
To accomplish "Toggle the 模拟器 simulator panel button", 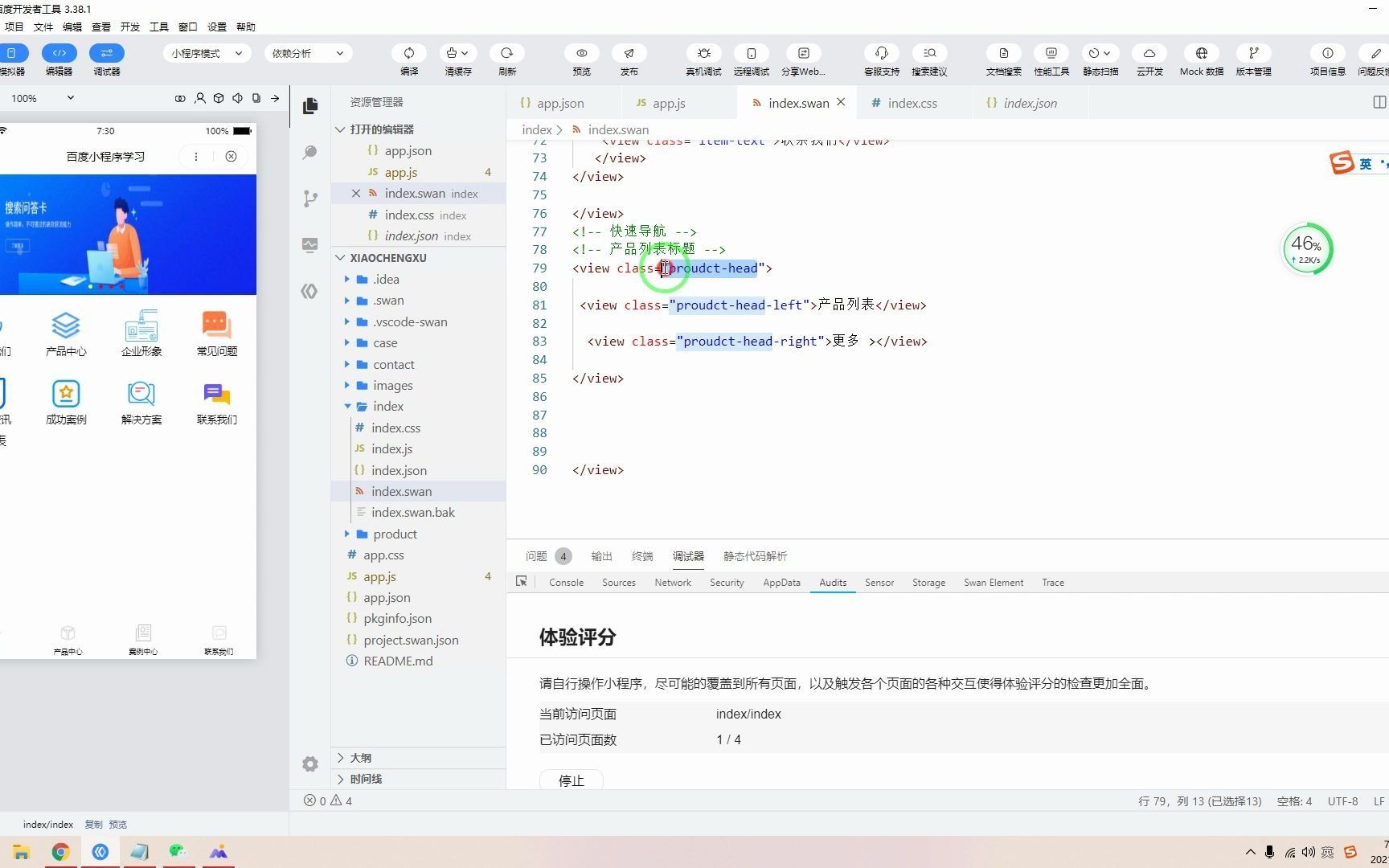I will [12, 53].
